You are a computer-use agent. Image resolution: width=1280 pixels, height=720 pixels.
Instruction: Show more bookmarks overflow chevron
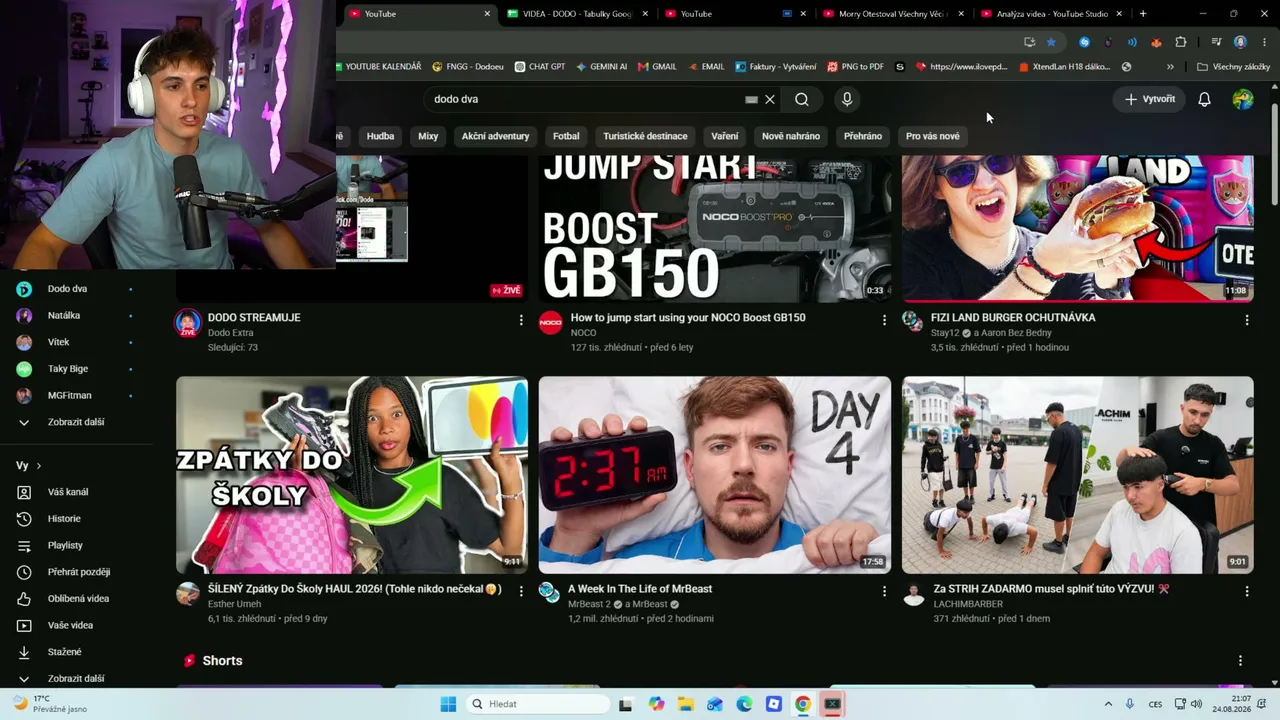[x=1170, y=67]
